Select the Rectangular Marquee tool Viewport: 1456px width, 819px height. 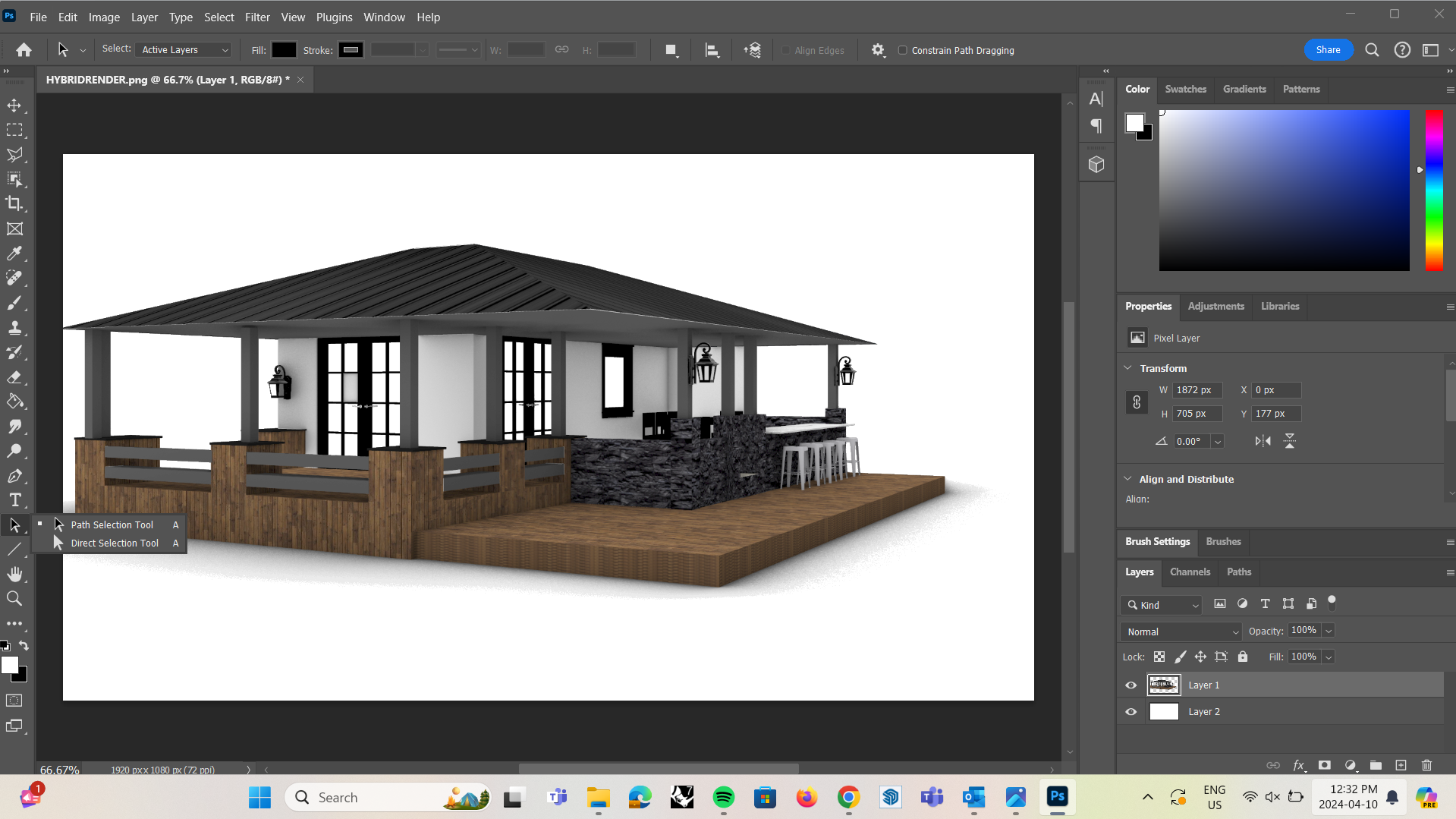(x=14, y=131)
